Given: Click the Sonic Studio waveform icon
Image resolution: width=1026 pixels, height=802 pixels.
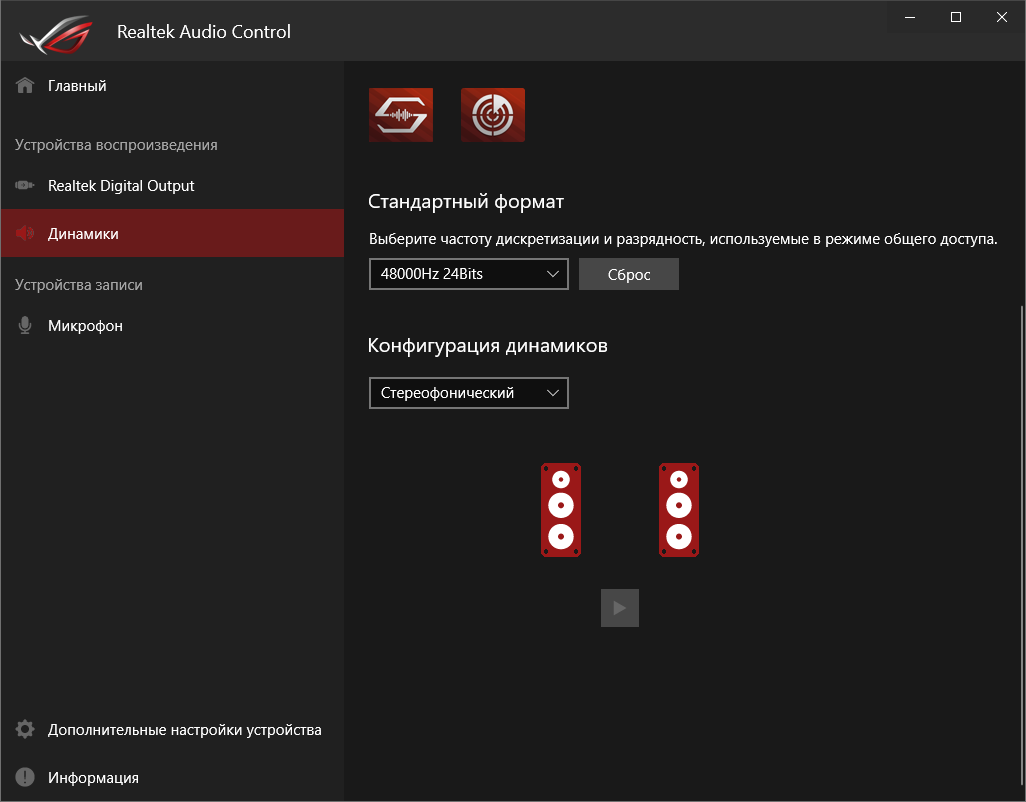Looking at the screenshot, I should point(401,115).
